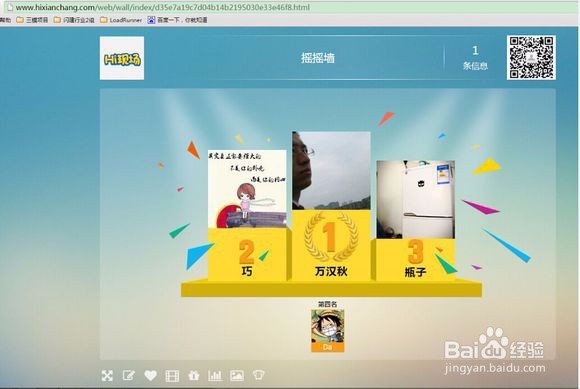Screen dimensions: 580x389
Task: Click the Hi现场 logo
Action: (x=122, y=58)
